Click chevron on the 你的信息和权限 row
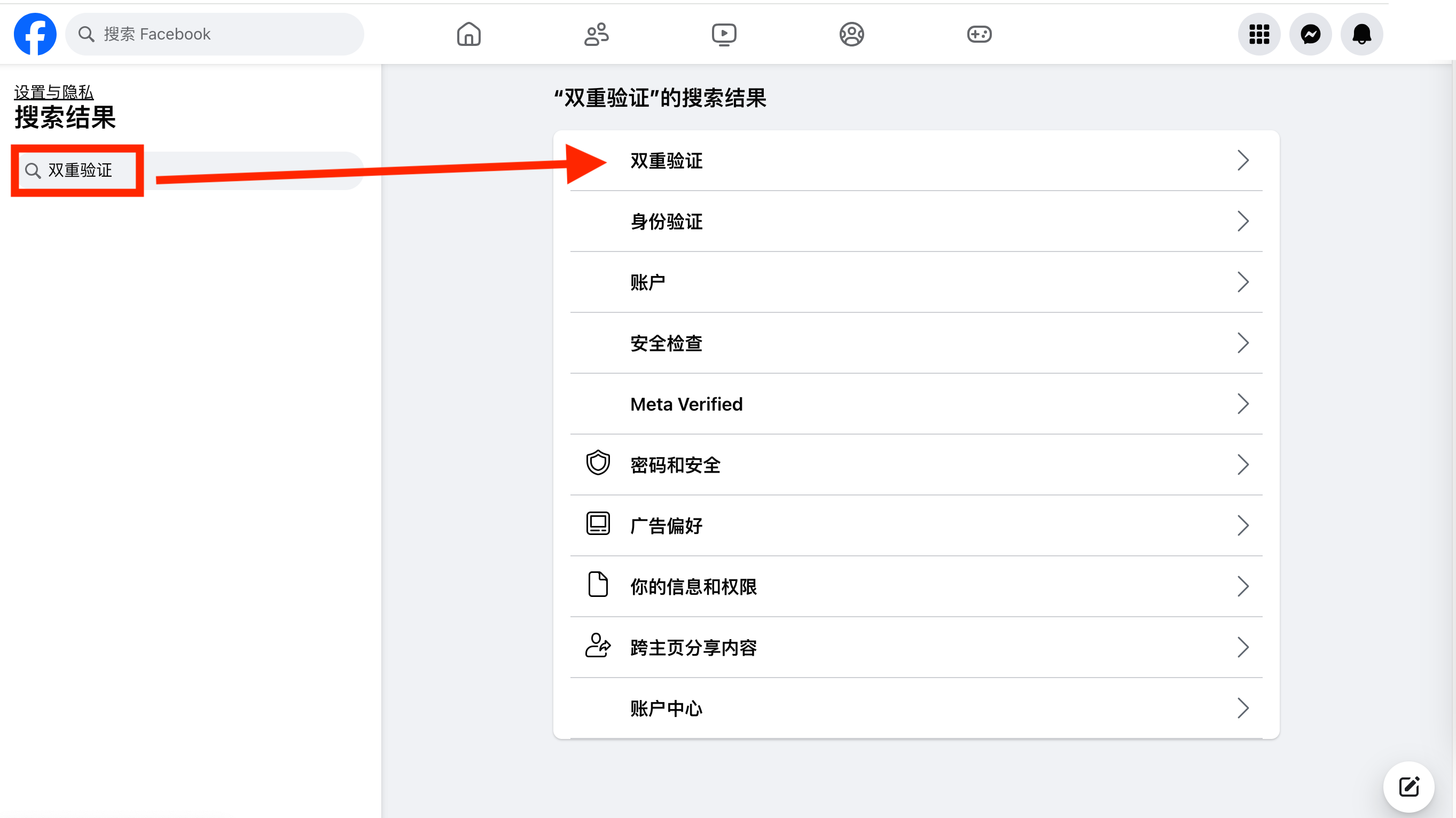This screenshot has height=818, width=1456. point(1242,586)
